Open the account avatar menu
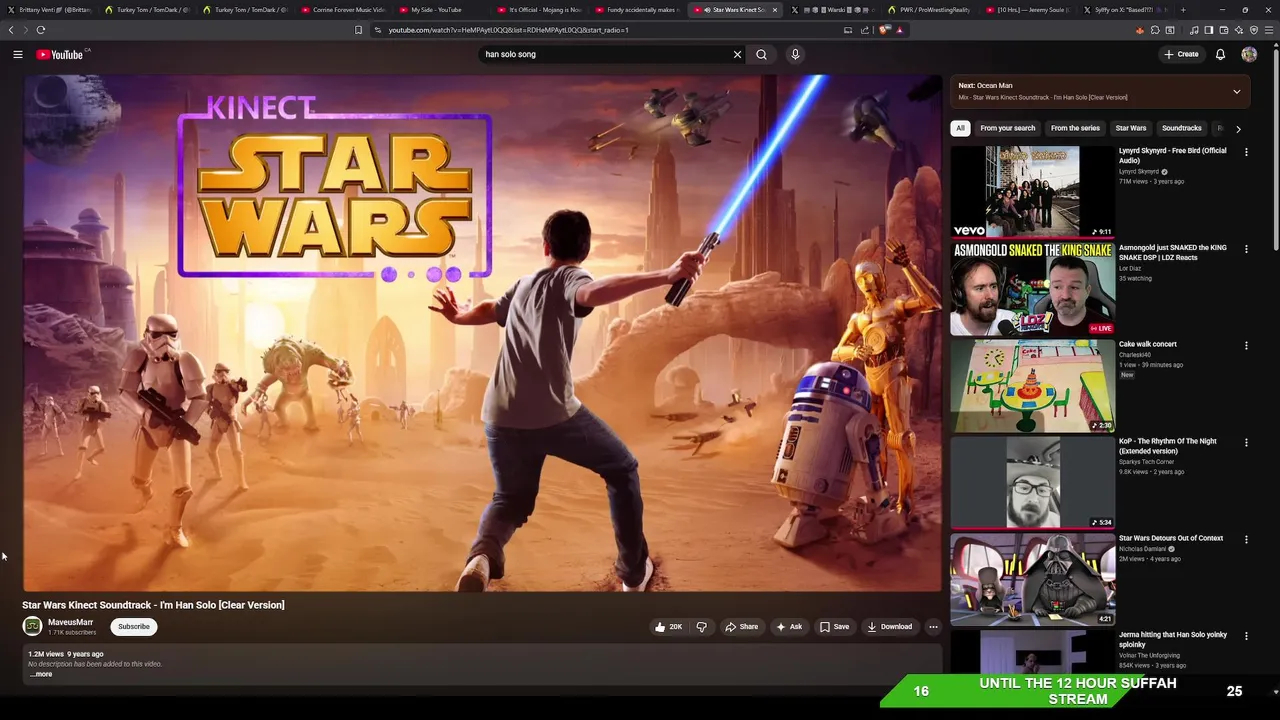 click(1249, 54)
